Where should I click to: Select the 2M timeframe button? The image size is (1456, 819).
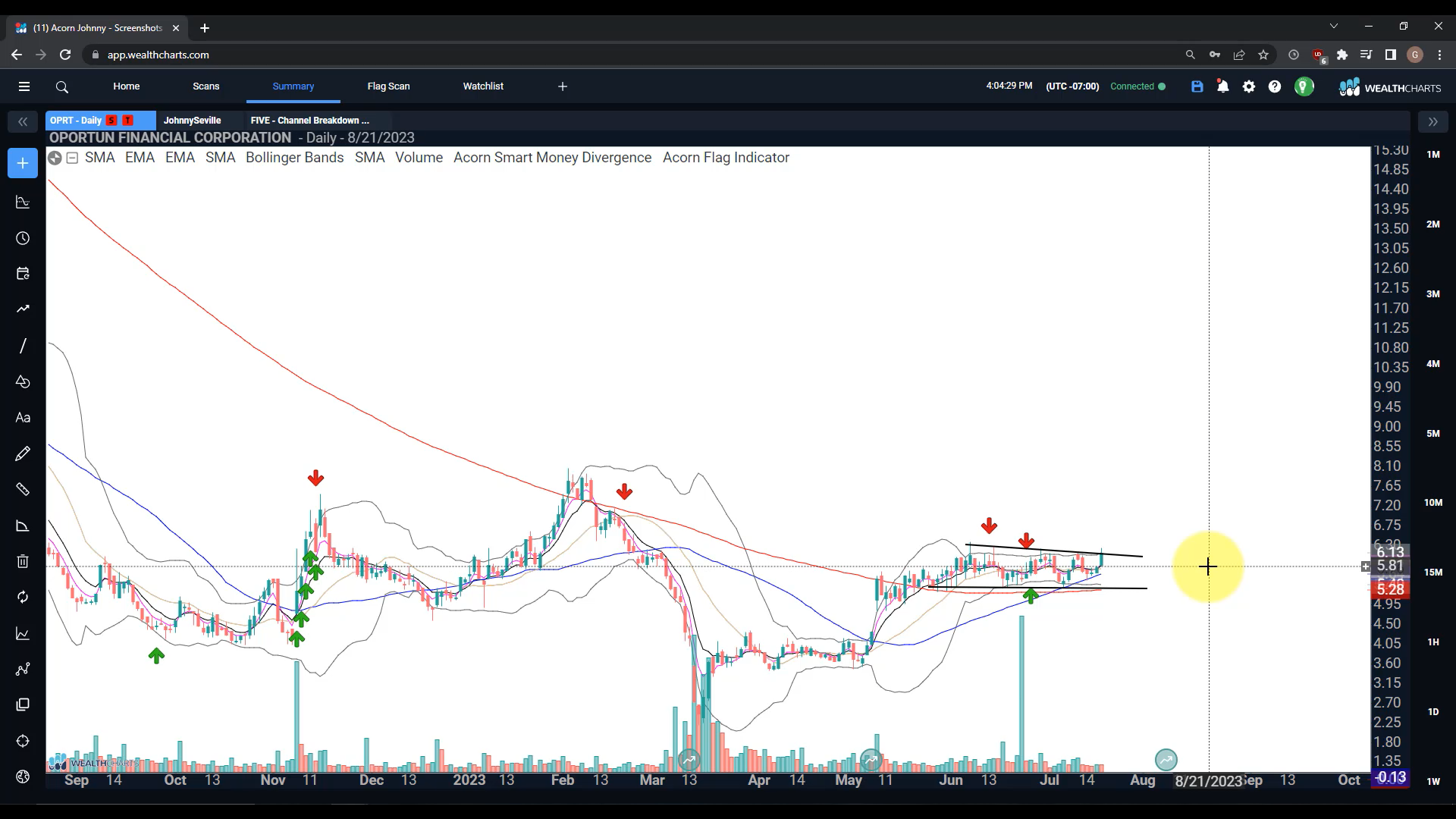pyautogui.click(x=1433, y=224)
